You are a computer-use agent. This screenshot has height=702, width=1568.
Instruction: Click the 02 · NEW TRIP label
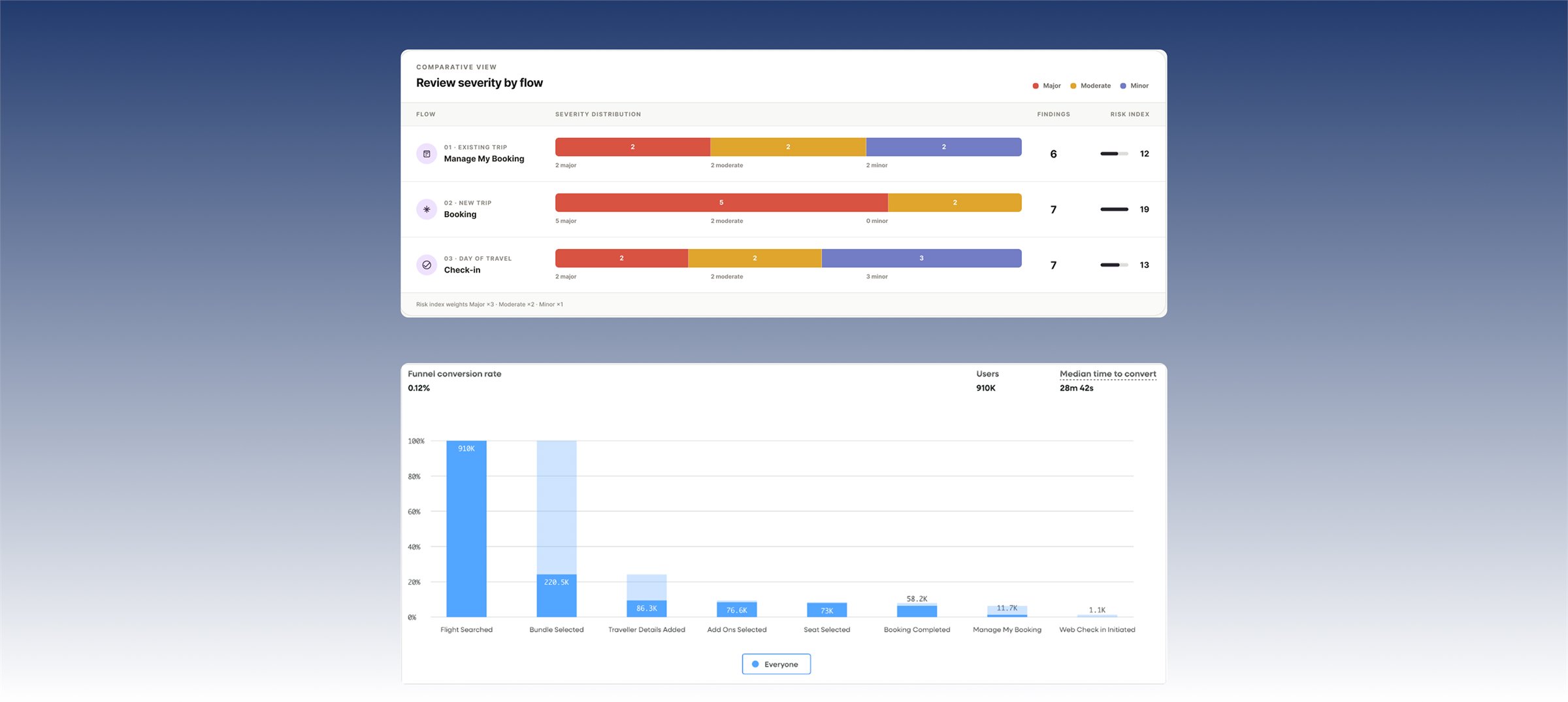point(468,203)
